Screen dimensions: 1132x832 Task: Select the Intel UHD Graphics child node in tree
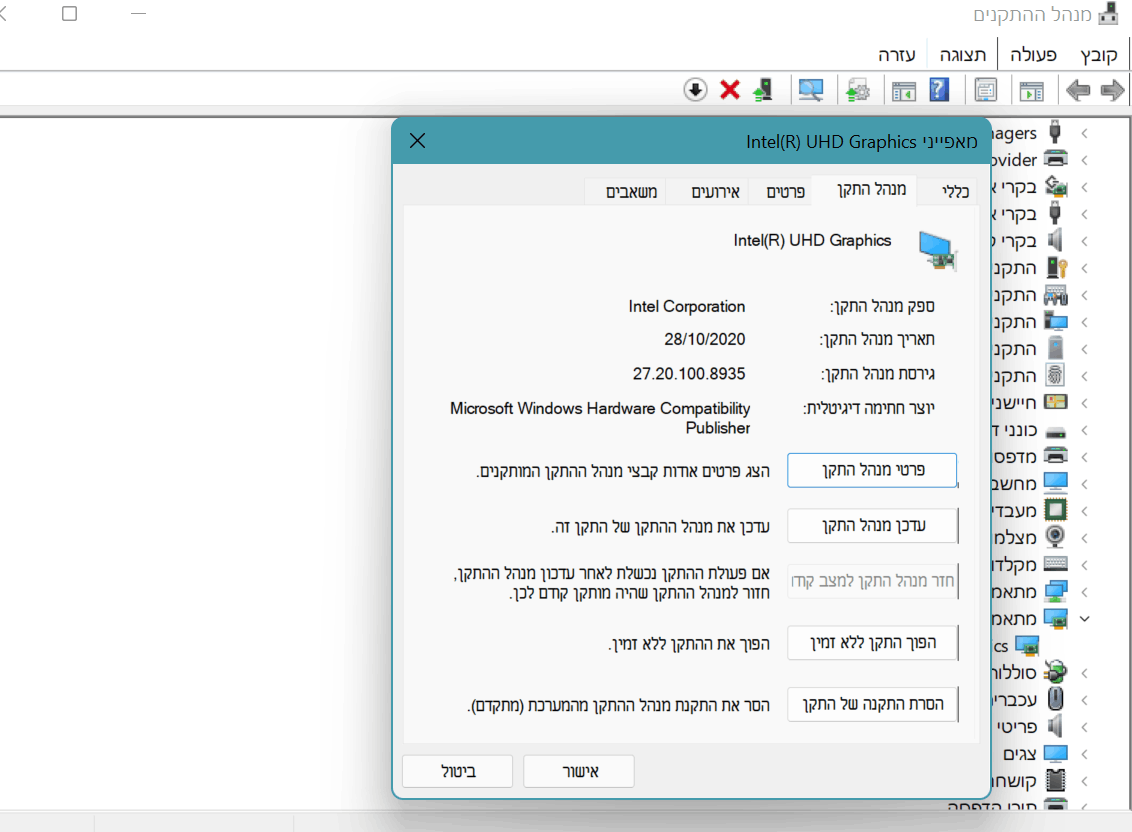1016,646
